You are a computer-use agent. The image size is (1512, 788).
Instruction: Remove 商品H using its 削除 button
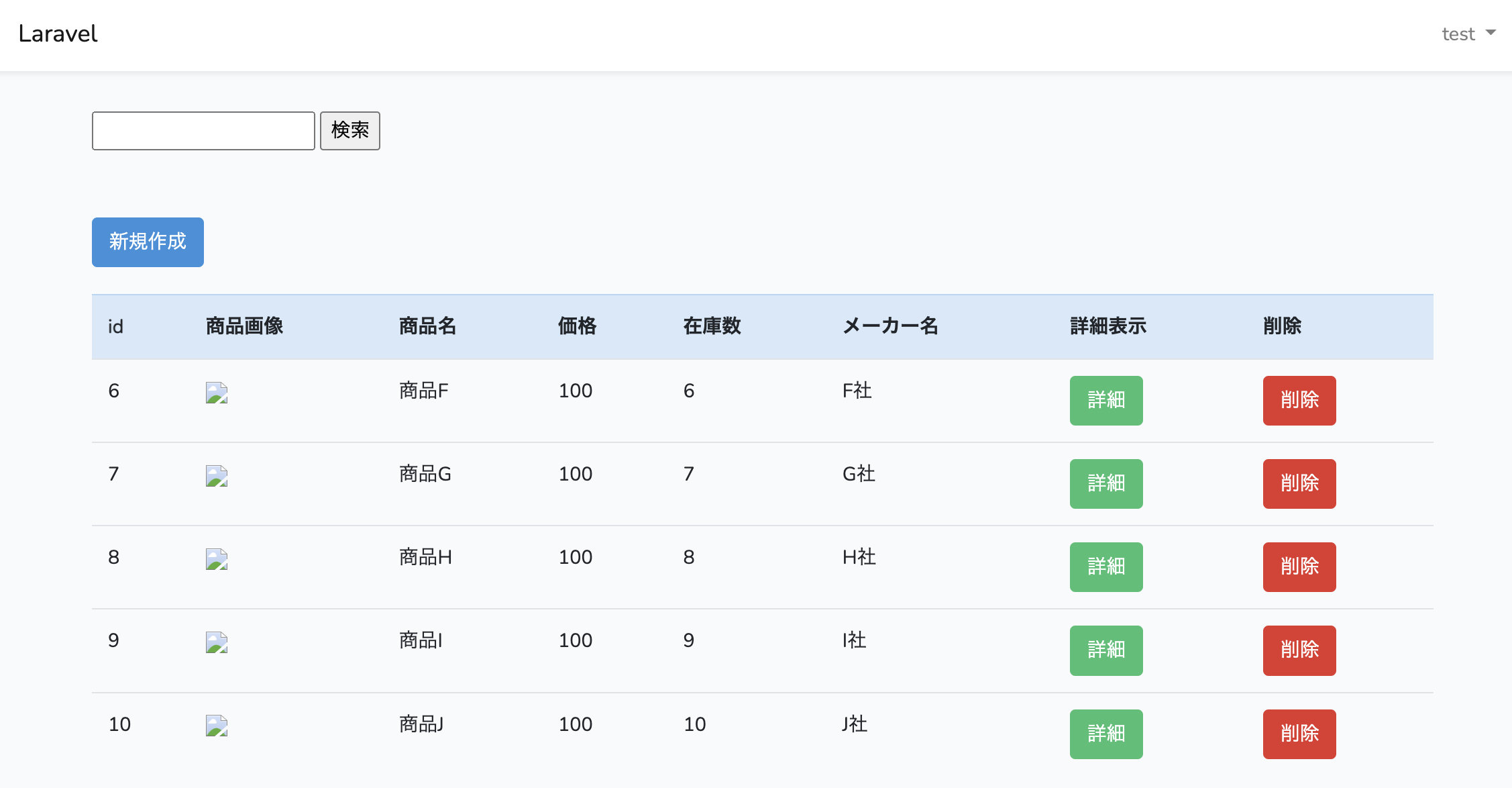coord(1299,567)
